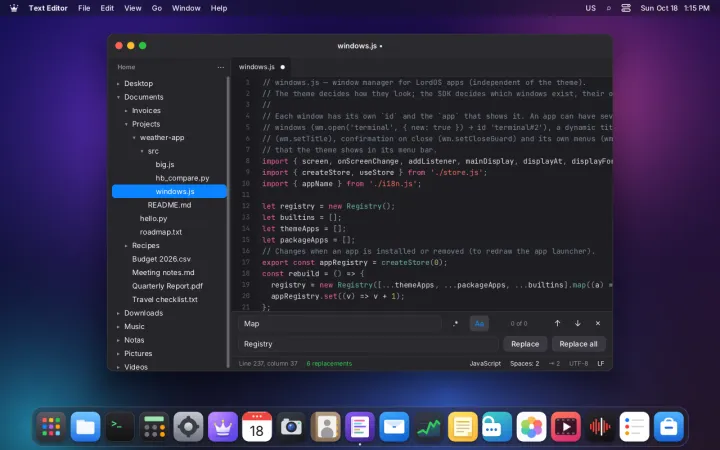Click Line 237, column 37 indicator
Image resolution: width=720 pixels, height=450 pixels.
(268, 363)
